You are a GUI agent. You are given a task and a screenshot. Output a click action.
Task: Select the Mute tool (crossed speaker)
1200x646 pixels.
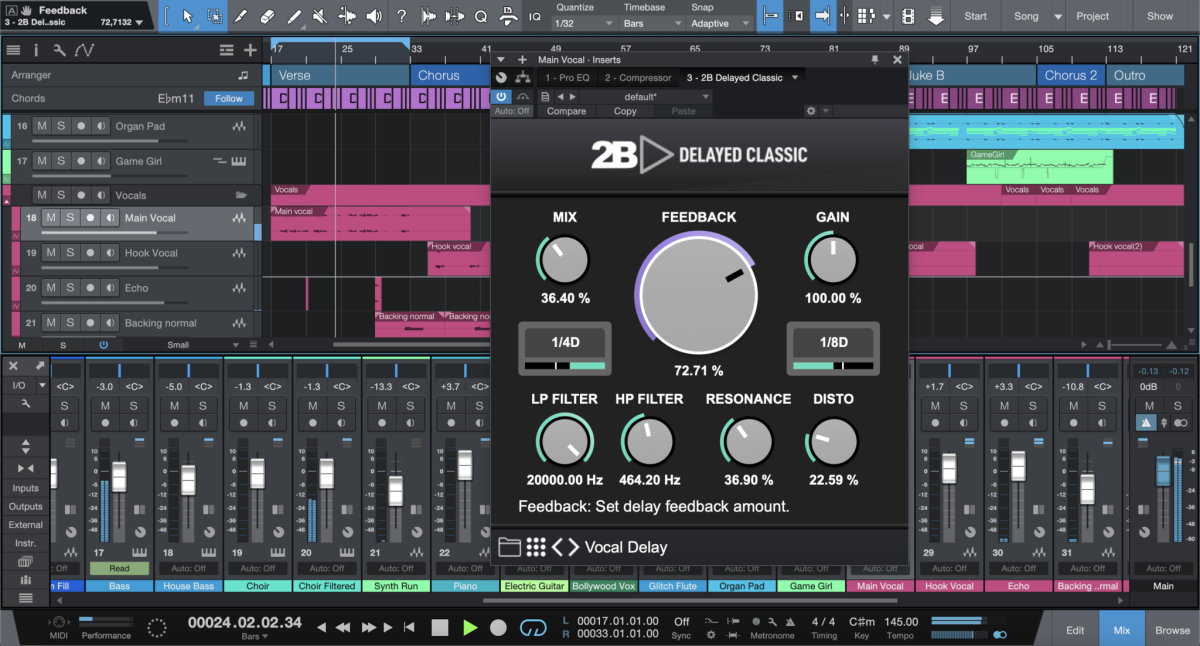tap(319, 16)
